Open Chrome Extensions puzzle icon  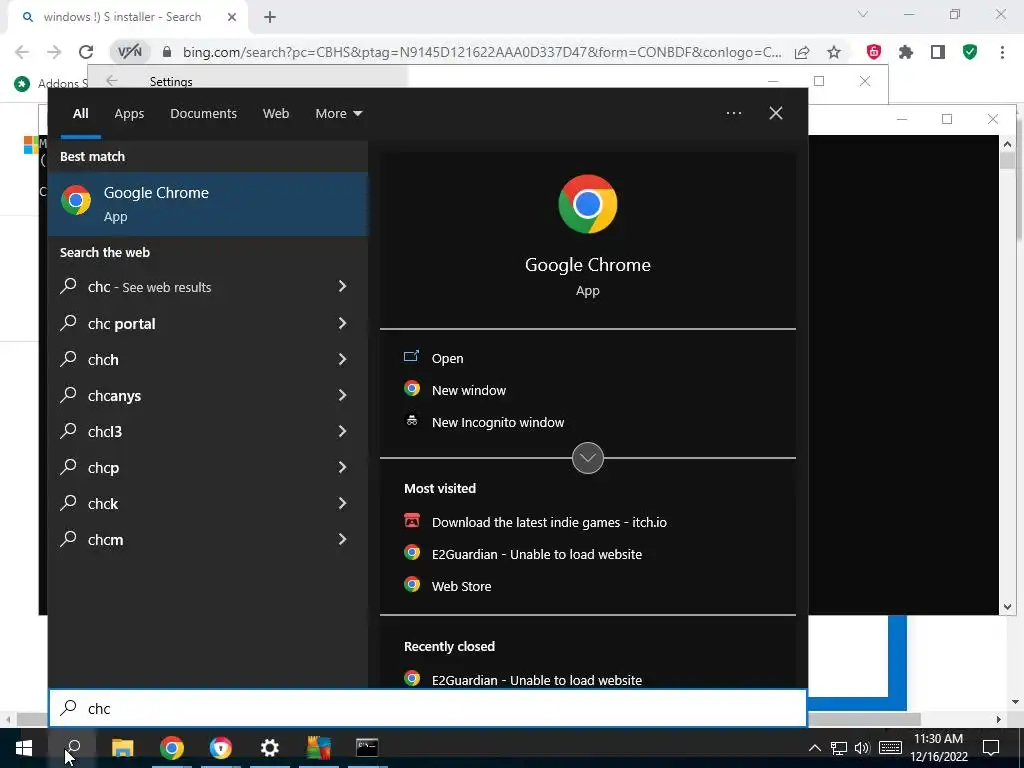pyautogui.click(x=906, y=52)
